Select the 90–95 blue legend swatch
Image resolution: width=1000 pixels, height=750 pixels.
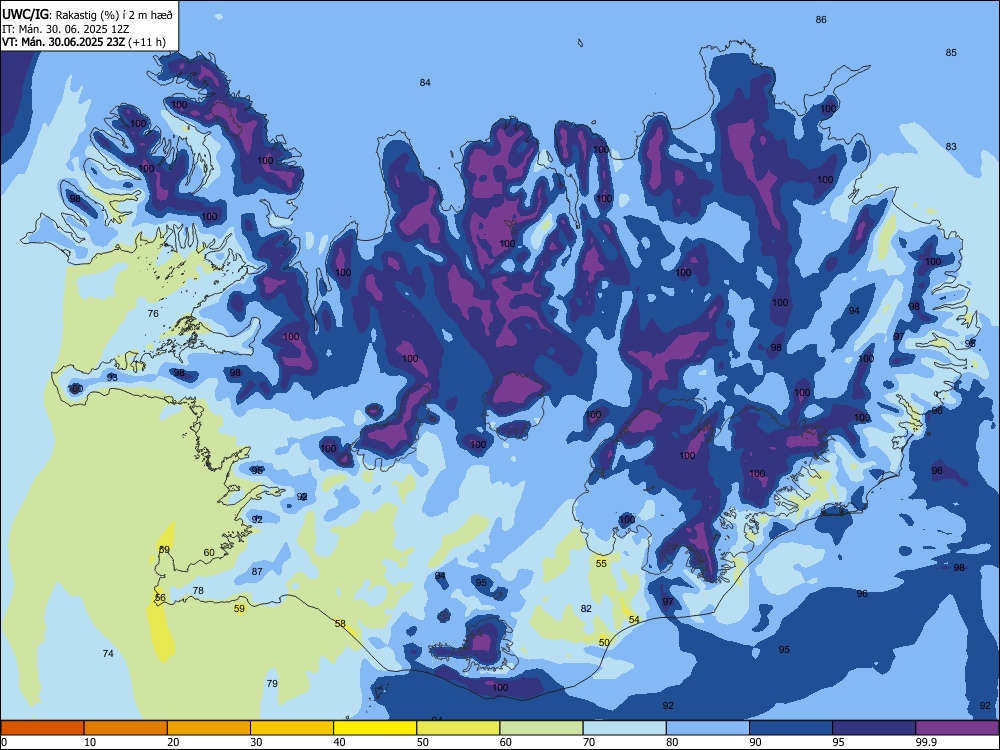[791, 728]
